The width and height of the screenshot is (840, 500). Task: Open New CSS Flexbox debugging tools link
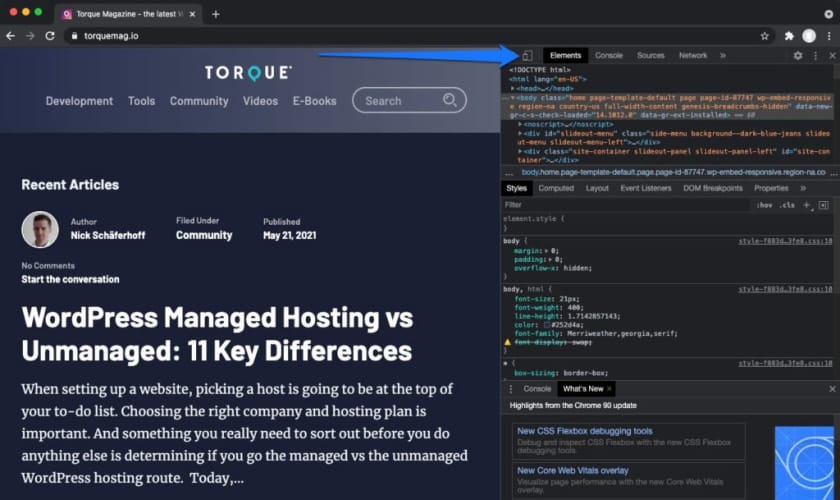(x=584, y=431)
